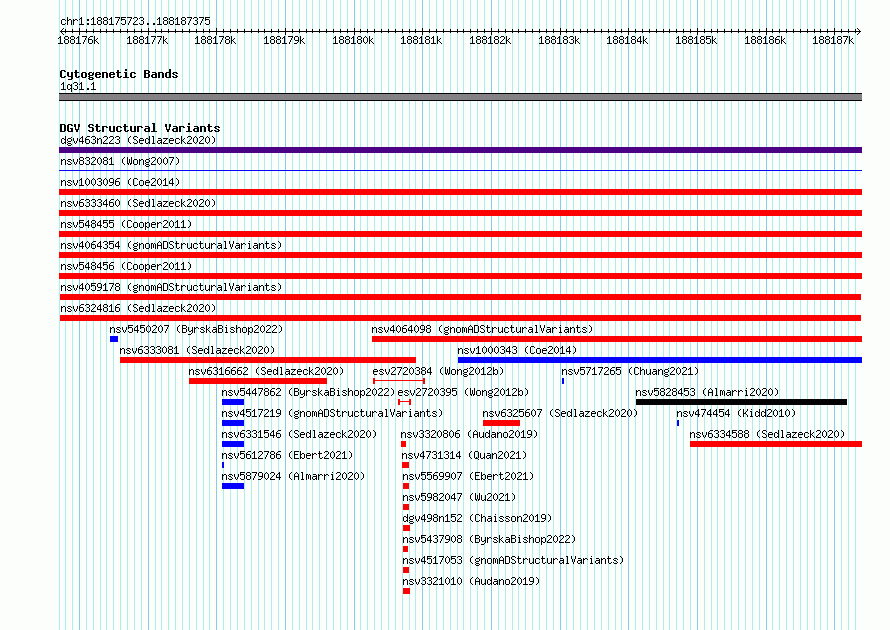
Task: Click the 188181k ruler position
Action: coord(421,40)
